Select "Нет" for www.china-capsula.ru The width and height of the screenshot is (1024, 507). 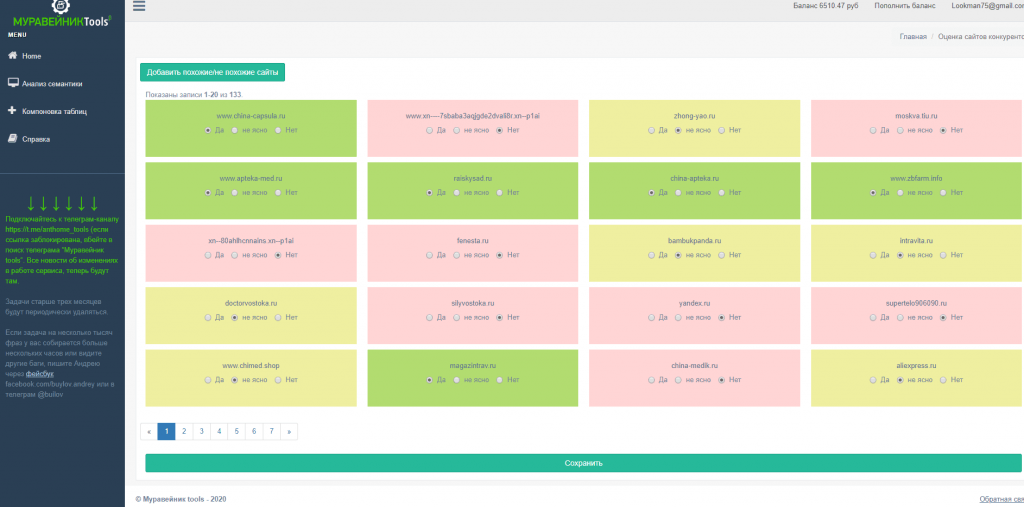pos(278,131)
